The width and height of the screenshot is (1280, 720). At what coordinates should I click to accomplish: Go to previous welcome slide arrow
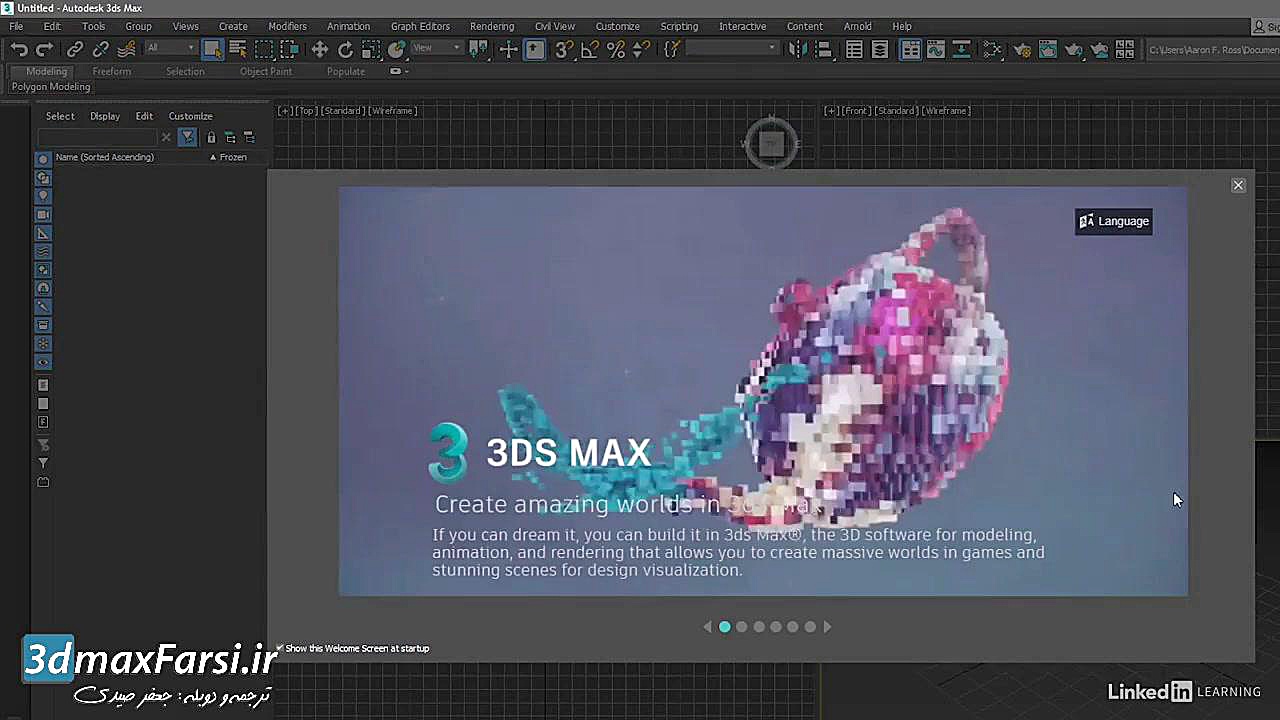pyautogui.click(x=708, y=627)
